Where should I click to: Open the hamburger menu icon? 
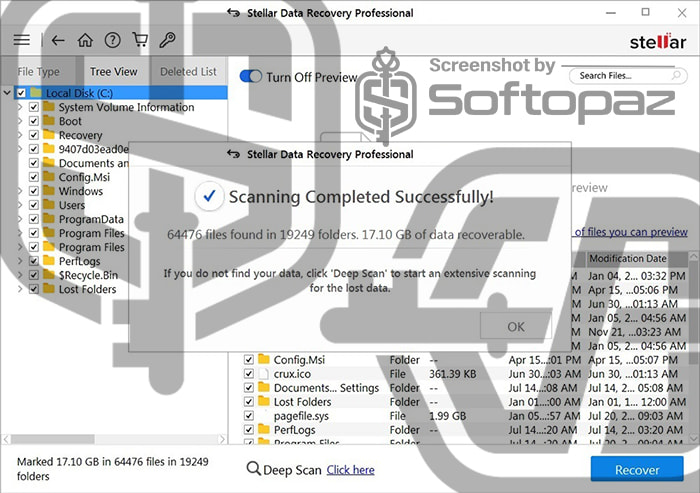(21, 41)
